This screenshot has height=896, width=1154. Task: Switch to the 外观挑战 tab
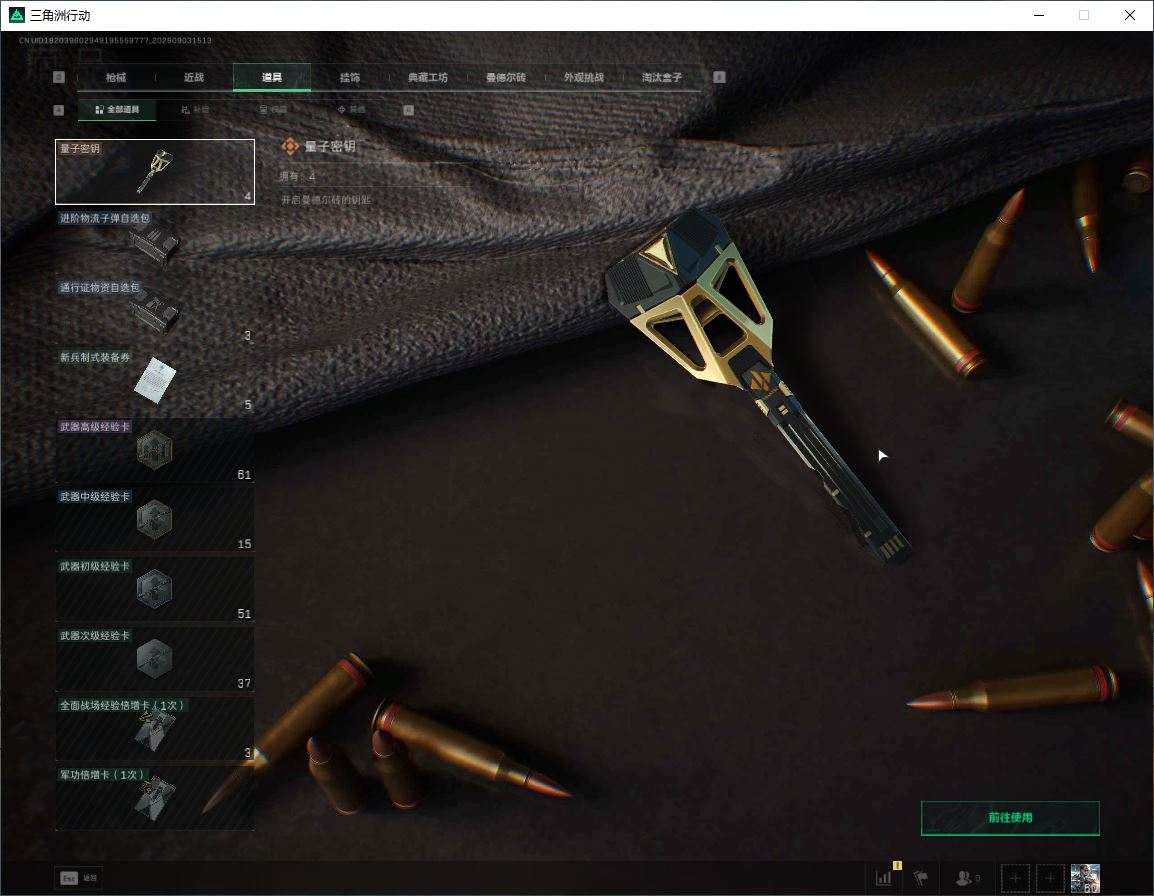click(584, 77)
